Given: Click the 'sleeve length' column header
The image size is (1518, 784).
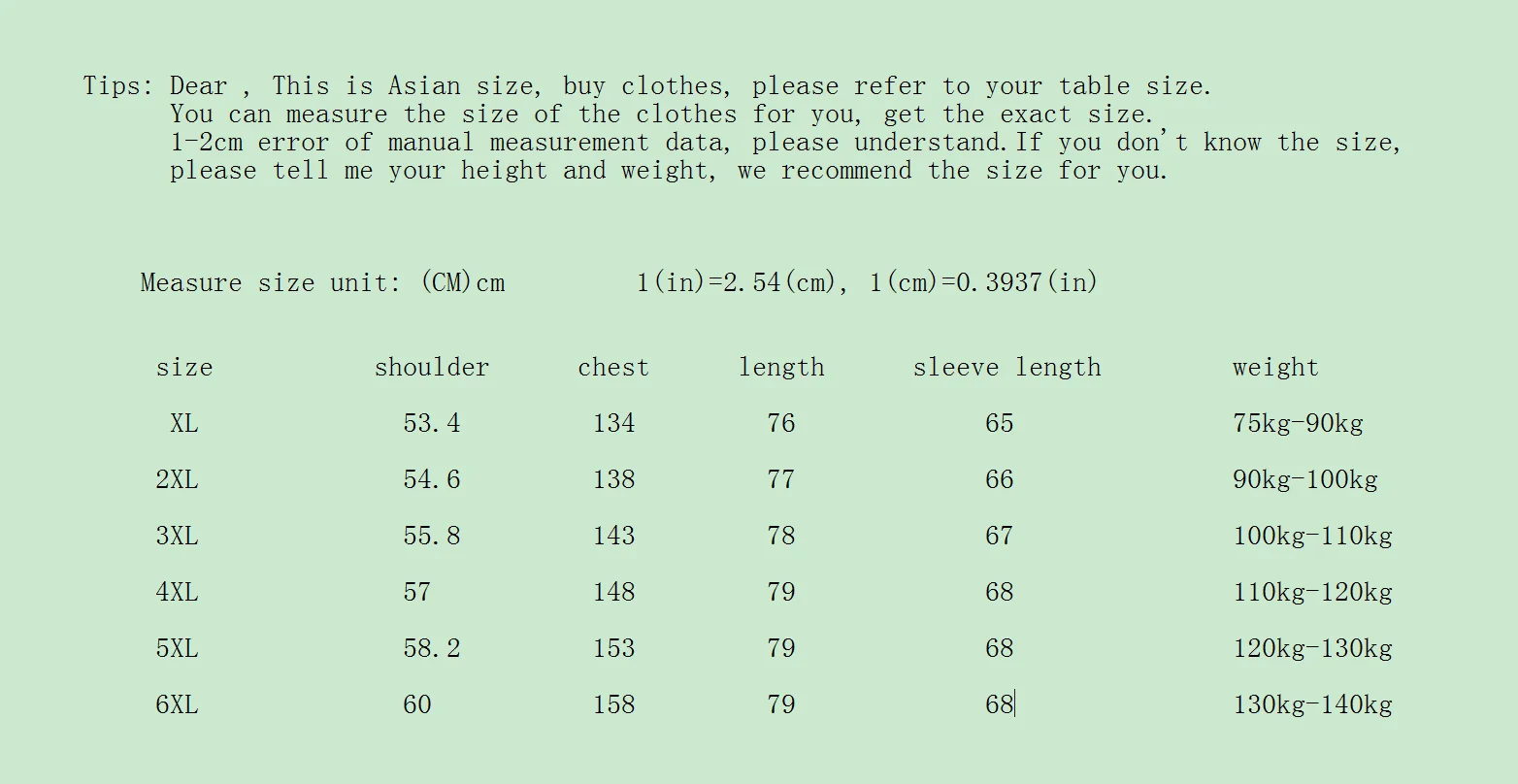Looking at the screenshot, I should [1007, 368].
